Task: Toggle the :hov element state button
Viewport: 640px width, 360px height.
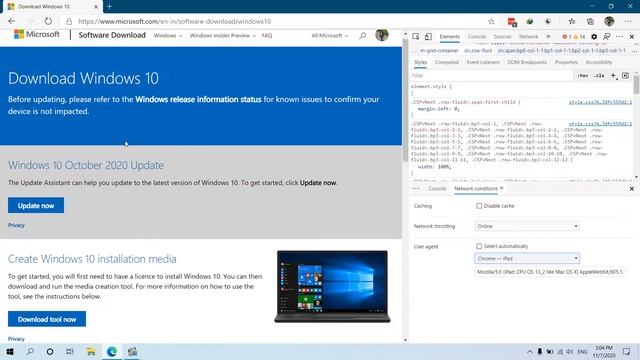Action: click(x=583, y=76)
